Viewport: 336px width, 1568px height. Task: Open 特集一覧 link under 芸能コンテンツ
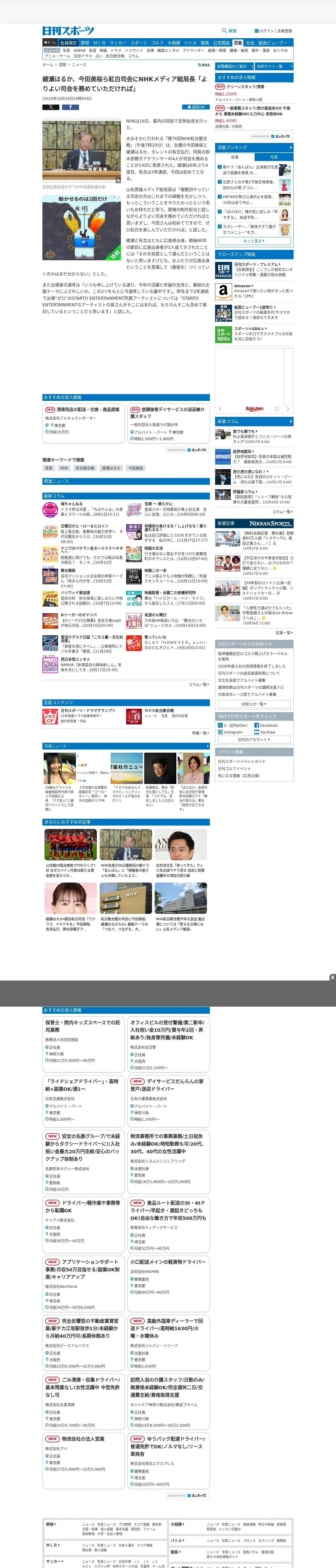coord(201,734)
